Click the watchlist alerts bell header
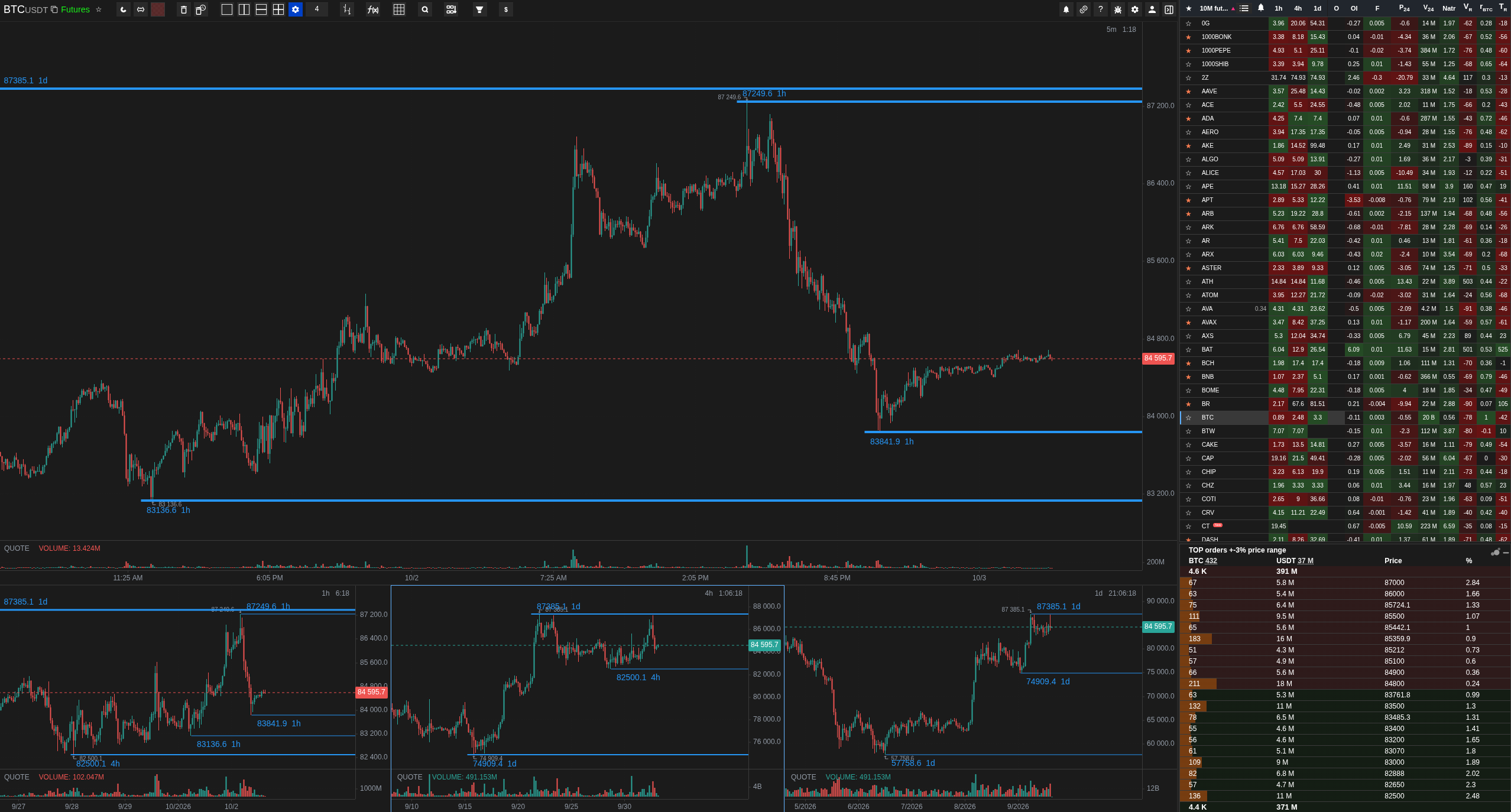Viewport: 1511px width, 812px height. [1261, 8]
